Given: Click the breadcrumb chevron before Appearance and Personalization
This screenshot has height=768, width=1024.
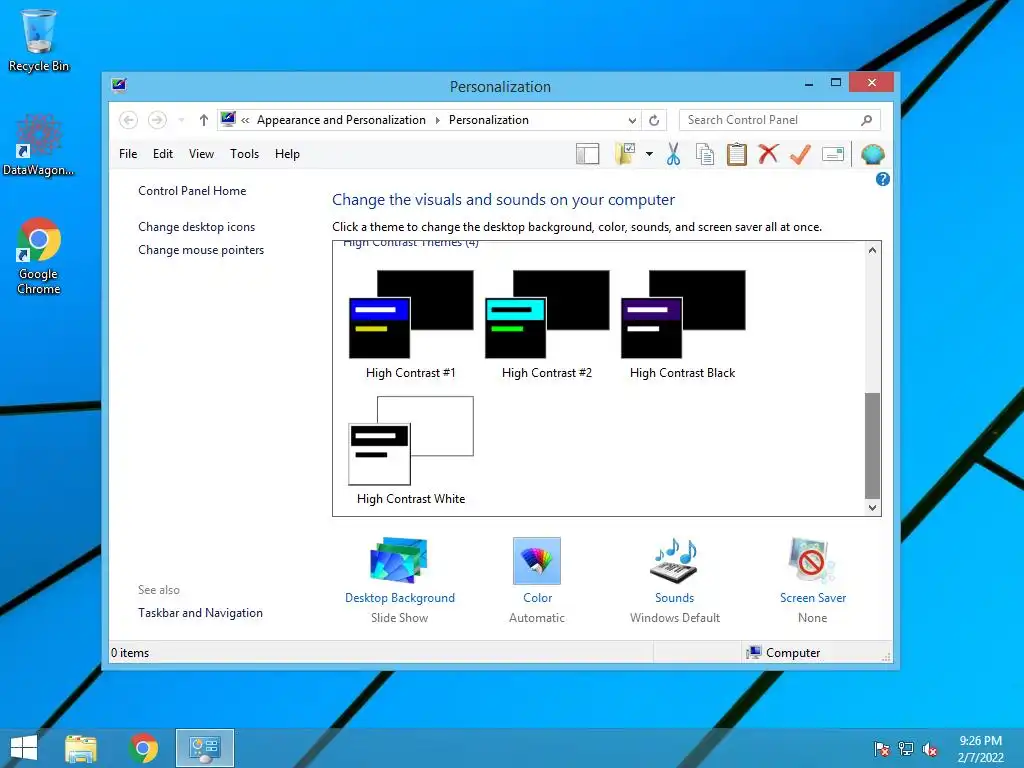Looking at the screenshot, I should coord(246,120).
